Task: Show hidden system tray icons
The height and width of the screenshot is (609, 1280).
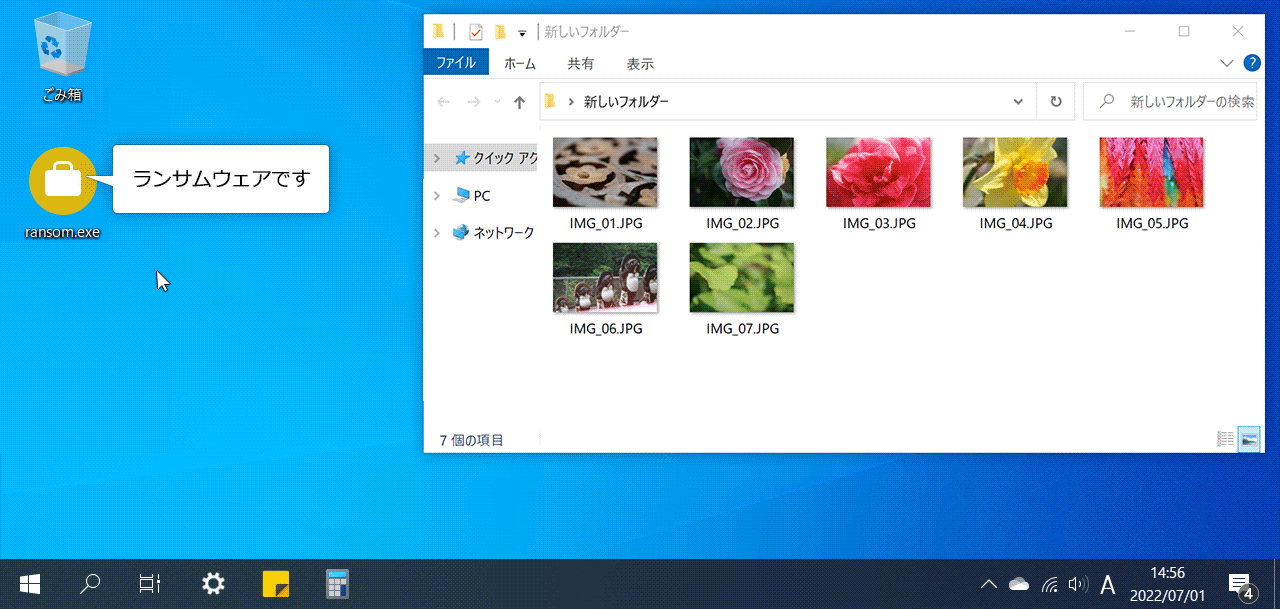Action: (988, 584)
